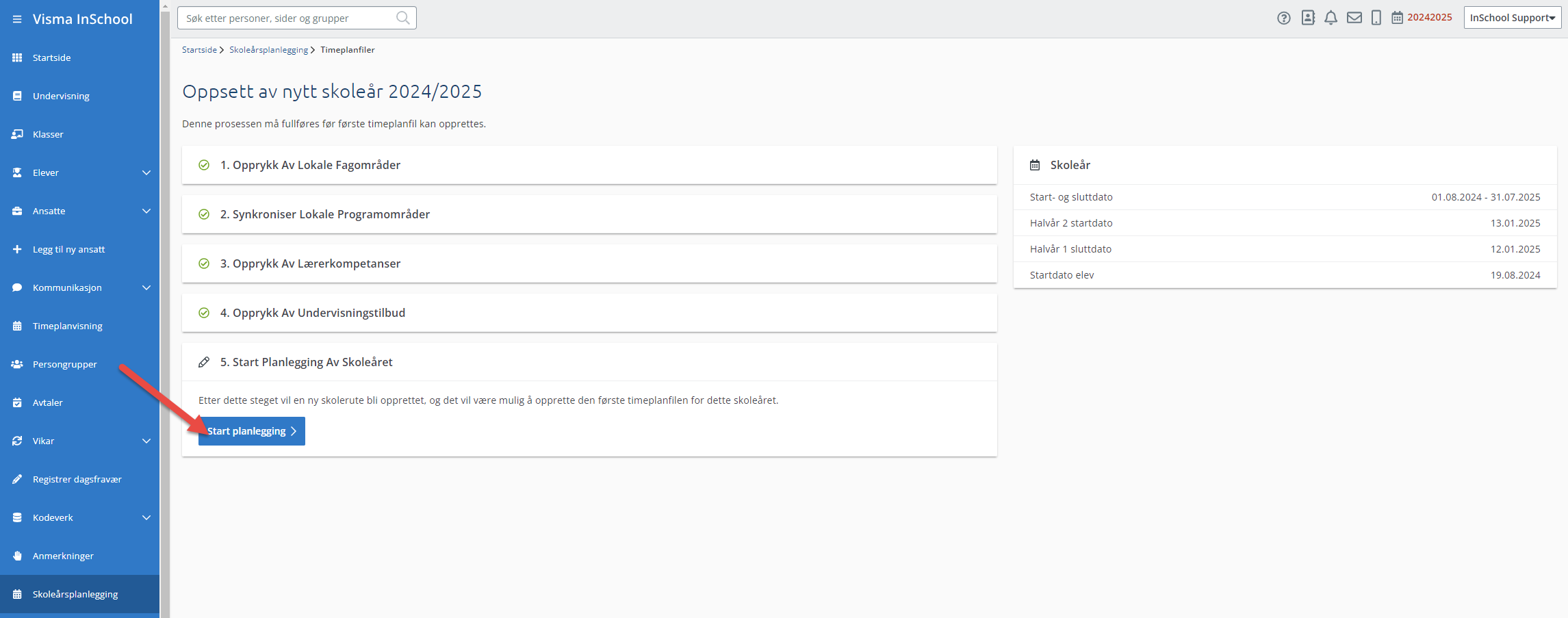
Task: Click the green checkmark on step 2
Action: click(x=204, y=214)
